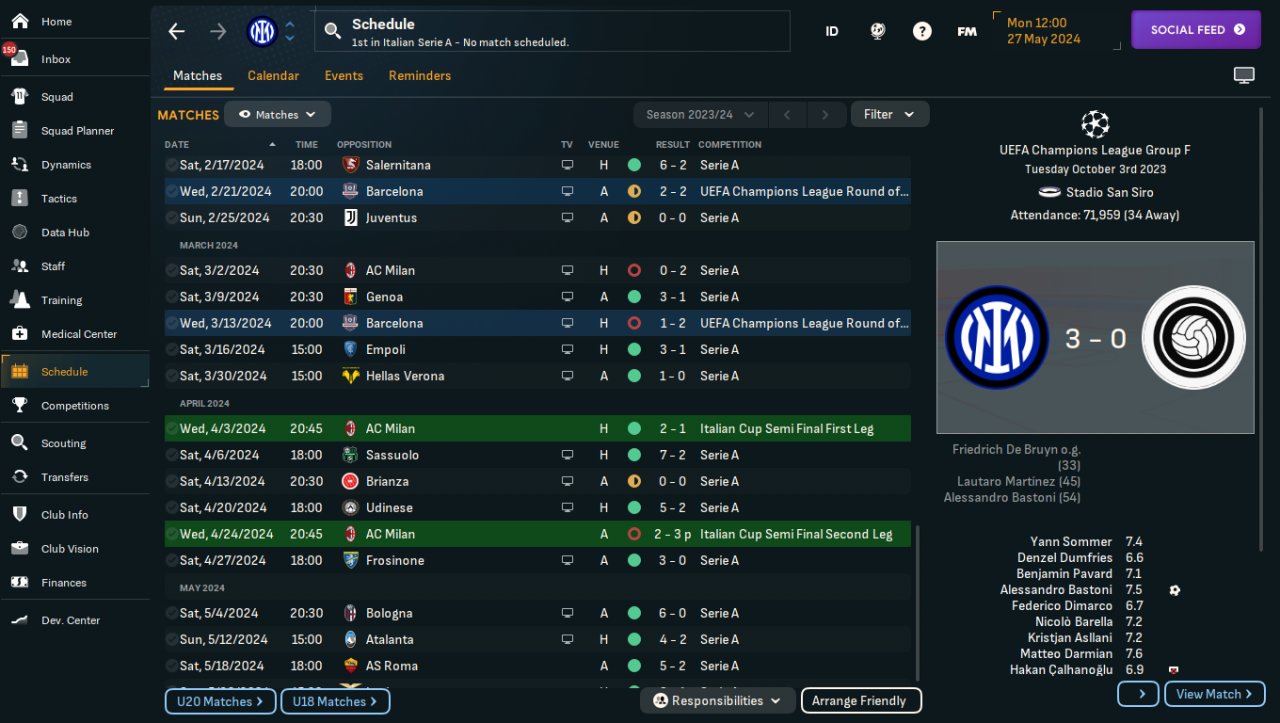Image resolution: width=1280 pixels, height=723 pixels.
Task: Click the match list vertical scrollbar
Action: coord(918,600)
